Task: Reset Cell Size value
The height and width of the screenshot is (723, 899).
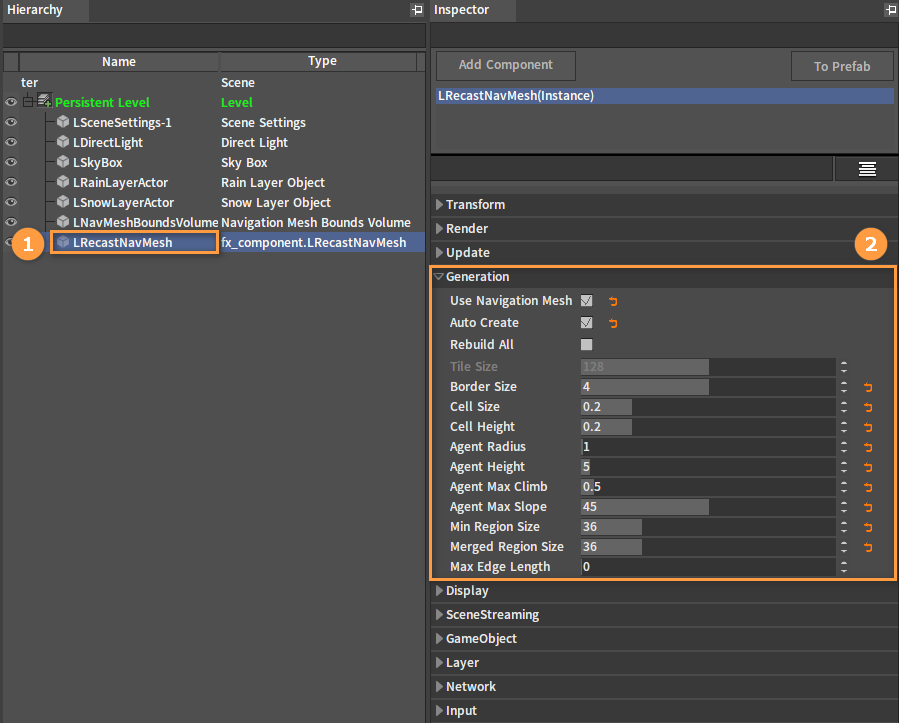Action: point(868,408)
